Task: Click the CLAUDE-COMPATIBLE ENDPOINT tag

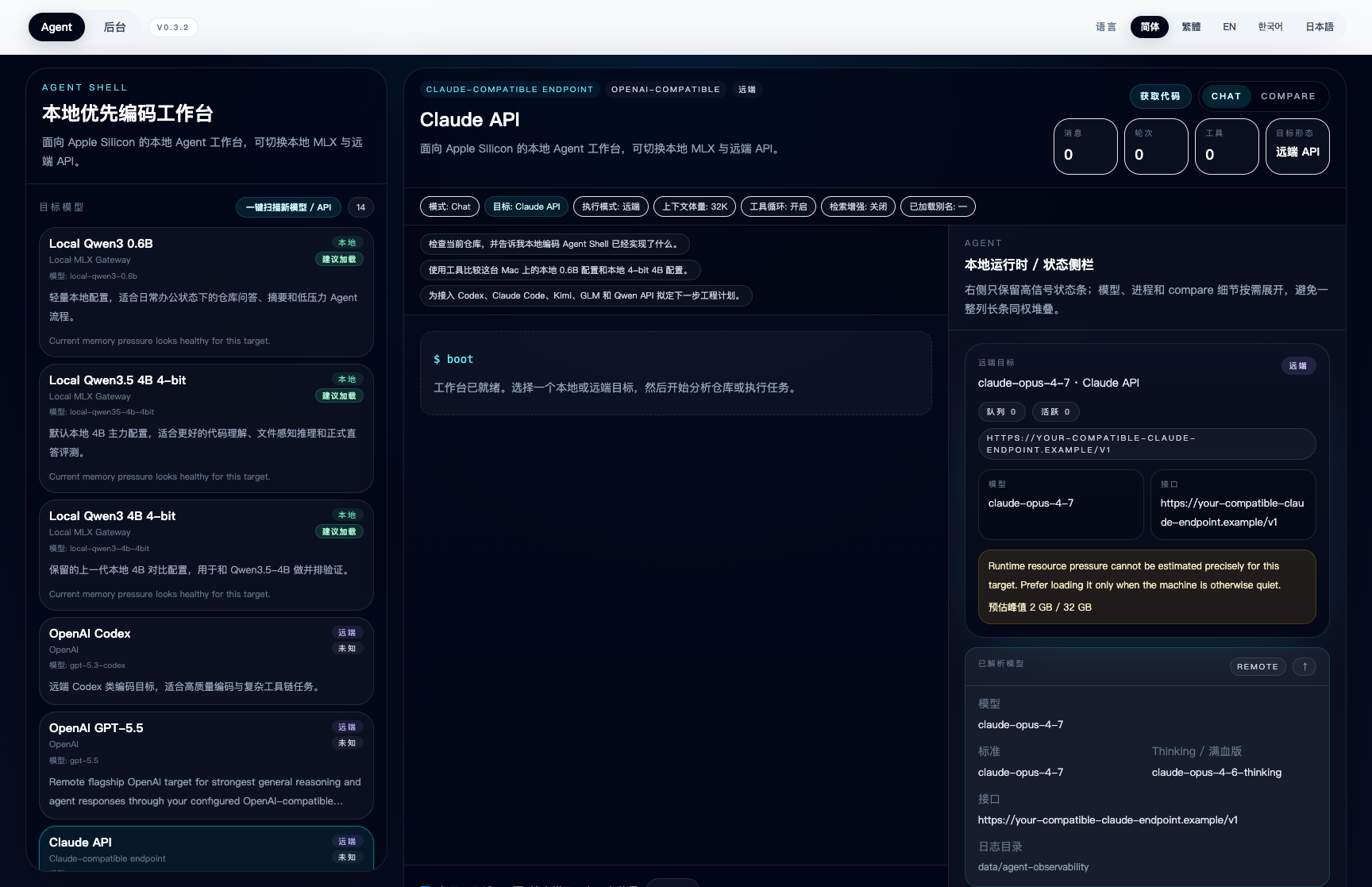Action: [x=510, y=89]
